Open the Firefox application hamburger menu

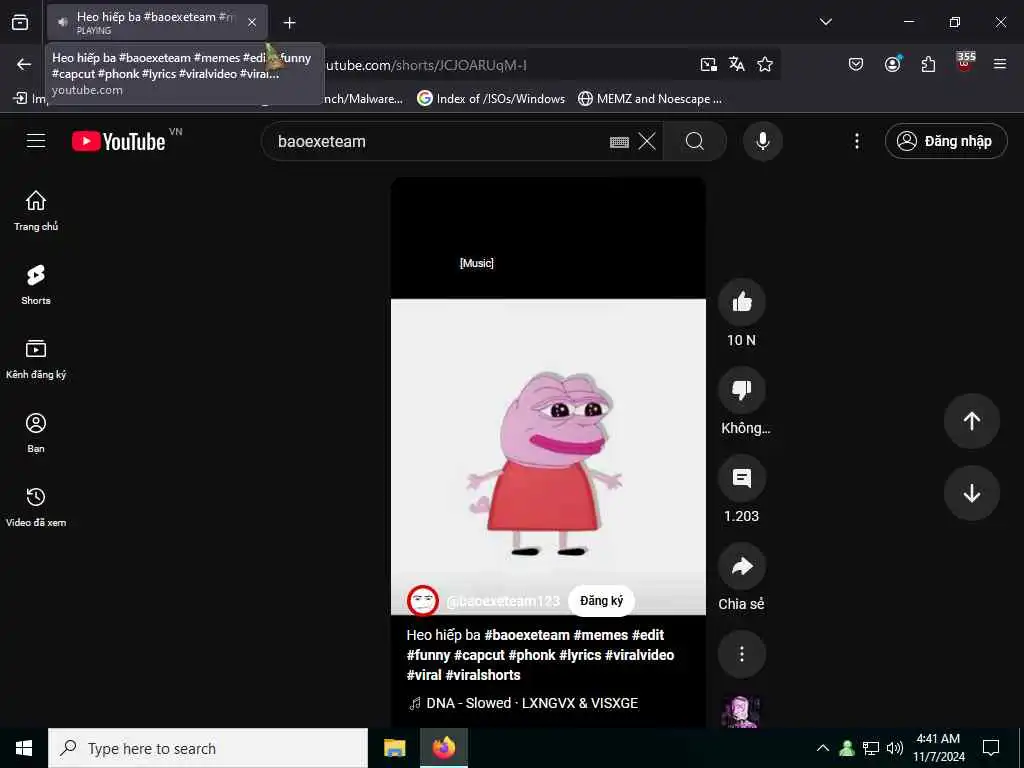(1000, 64)
